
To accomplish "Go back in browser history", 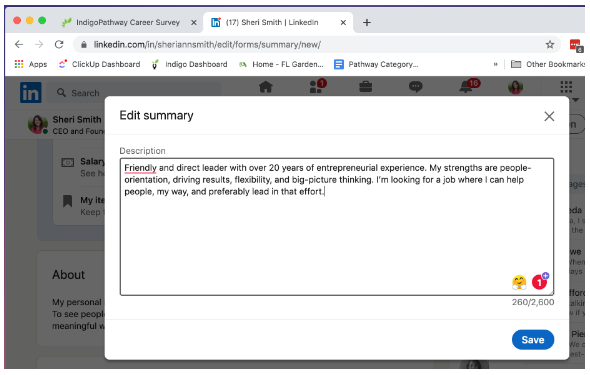I will coord(19,45).
